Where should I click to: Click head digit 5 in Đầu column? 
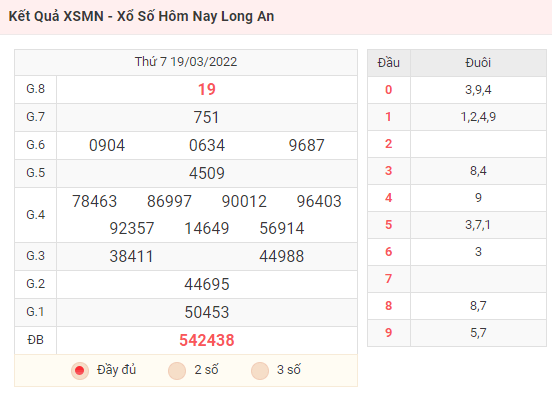coord(389,225)
